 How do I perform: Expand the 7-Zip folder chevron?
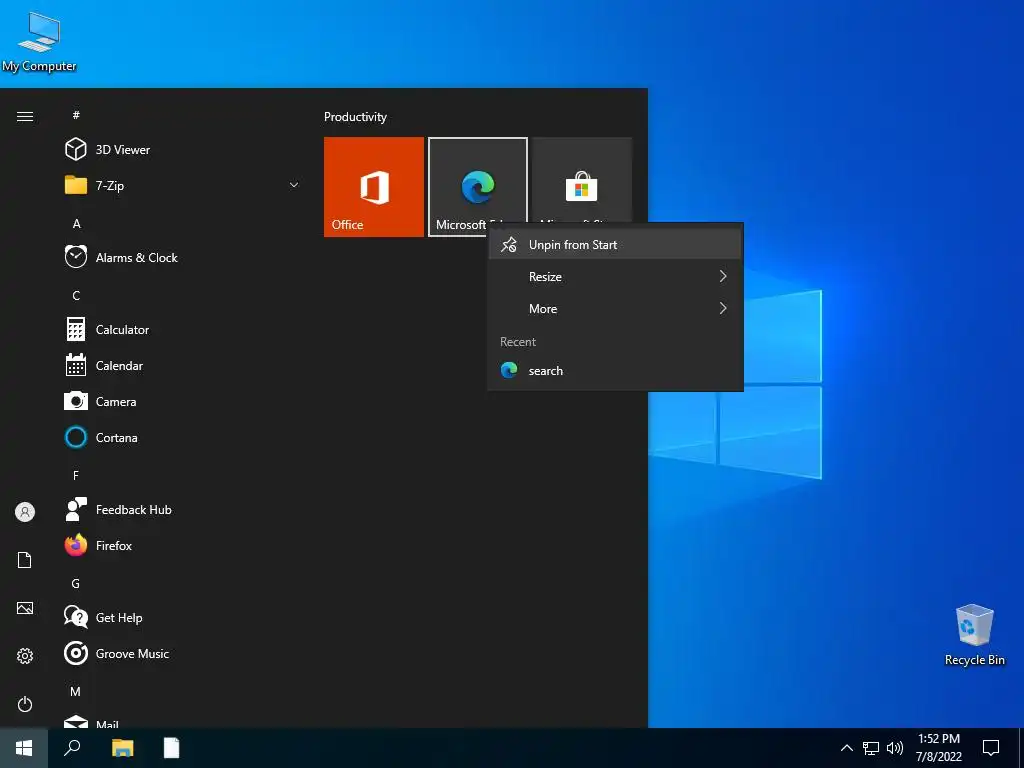(x=294, y=185)
